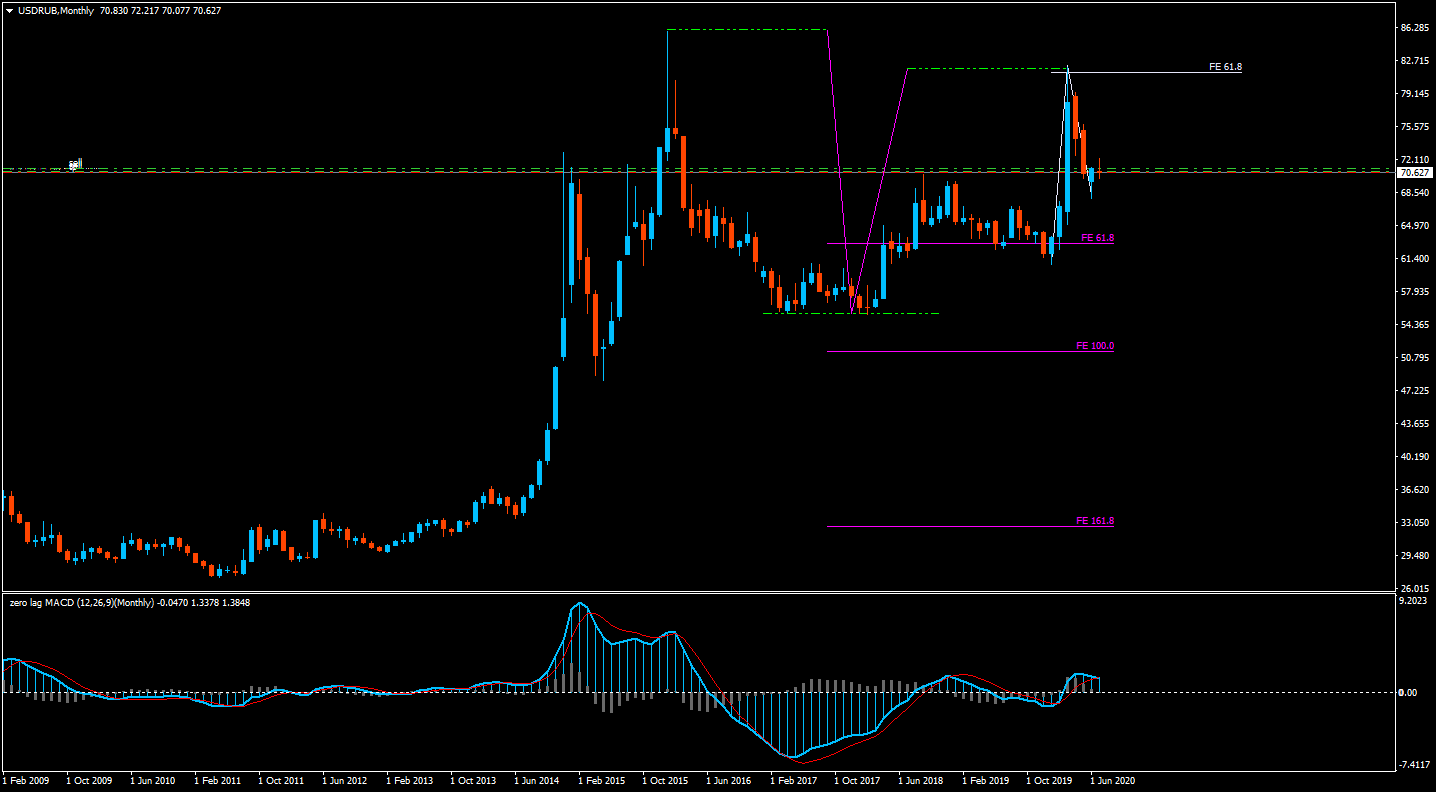This screenshot has width=1436, height=792.
Task: Click the open value 70.830 in the header
Action: click(115, 10)
